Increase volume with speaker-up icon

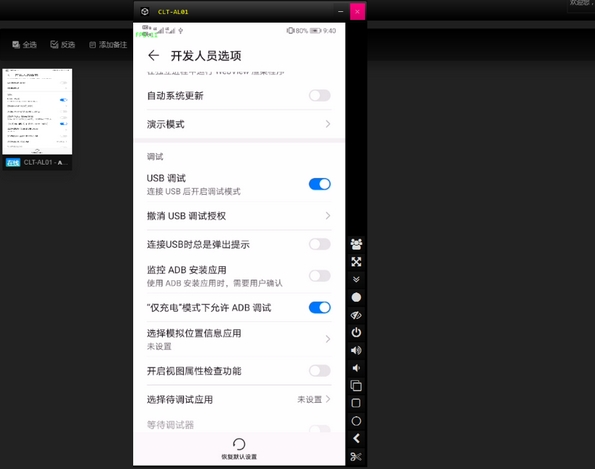(x=356, y=350)
